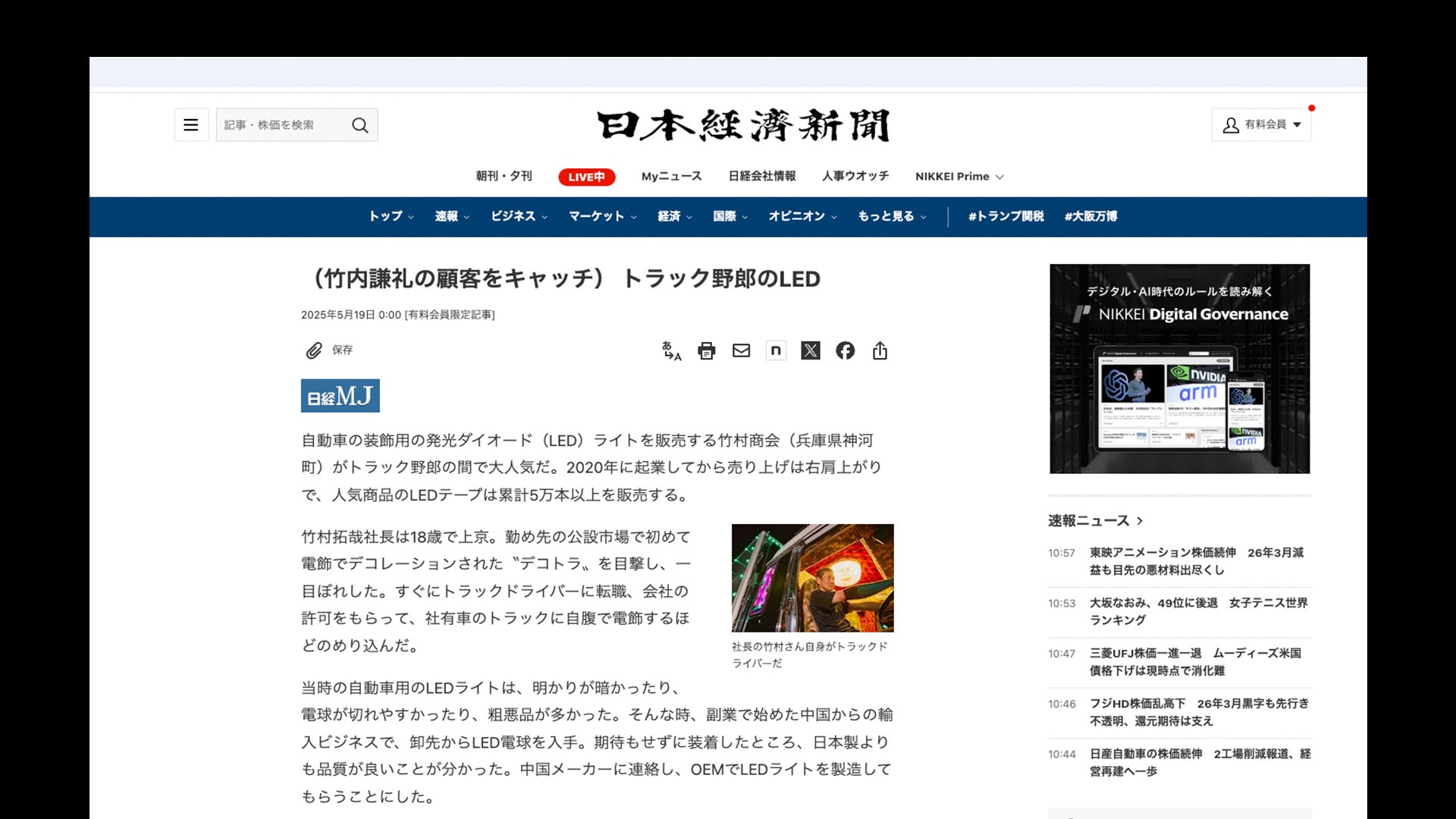The image size is (1456, 819).
Task: Click the generic share upload icon
Action: click(880, 350)
